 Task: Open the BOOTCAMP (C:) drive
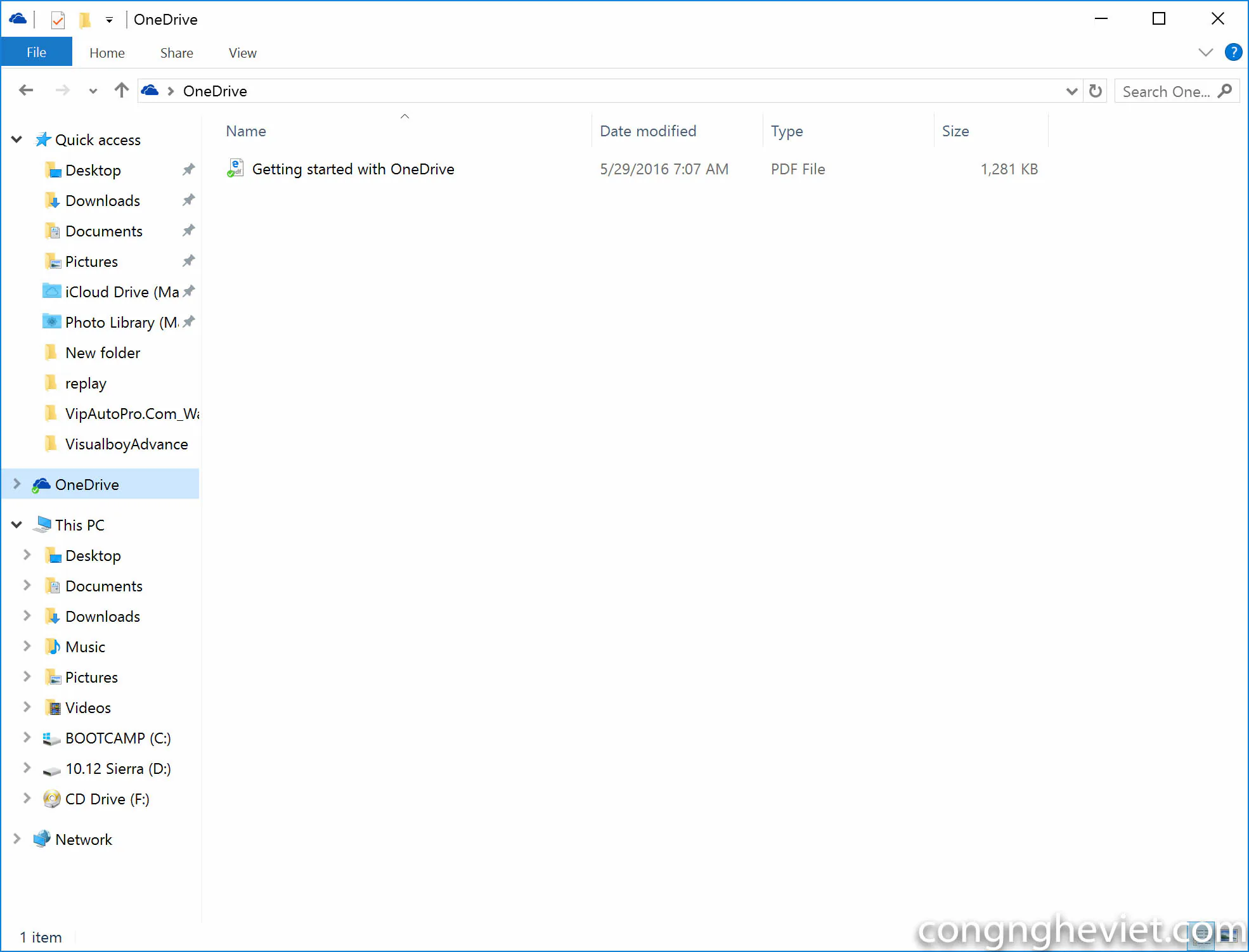point(118,738)
